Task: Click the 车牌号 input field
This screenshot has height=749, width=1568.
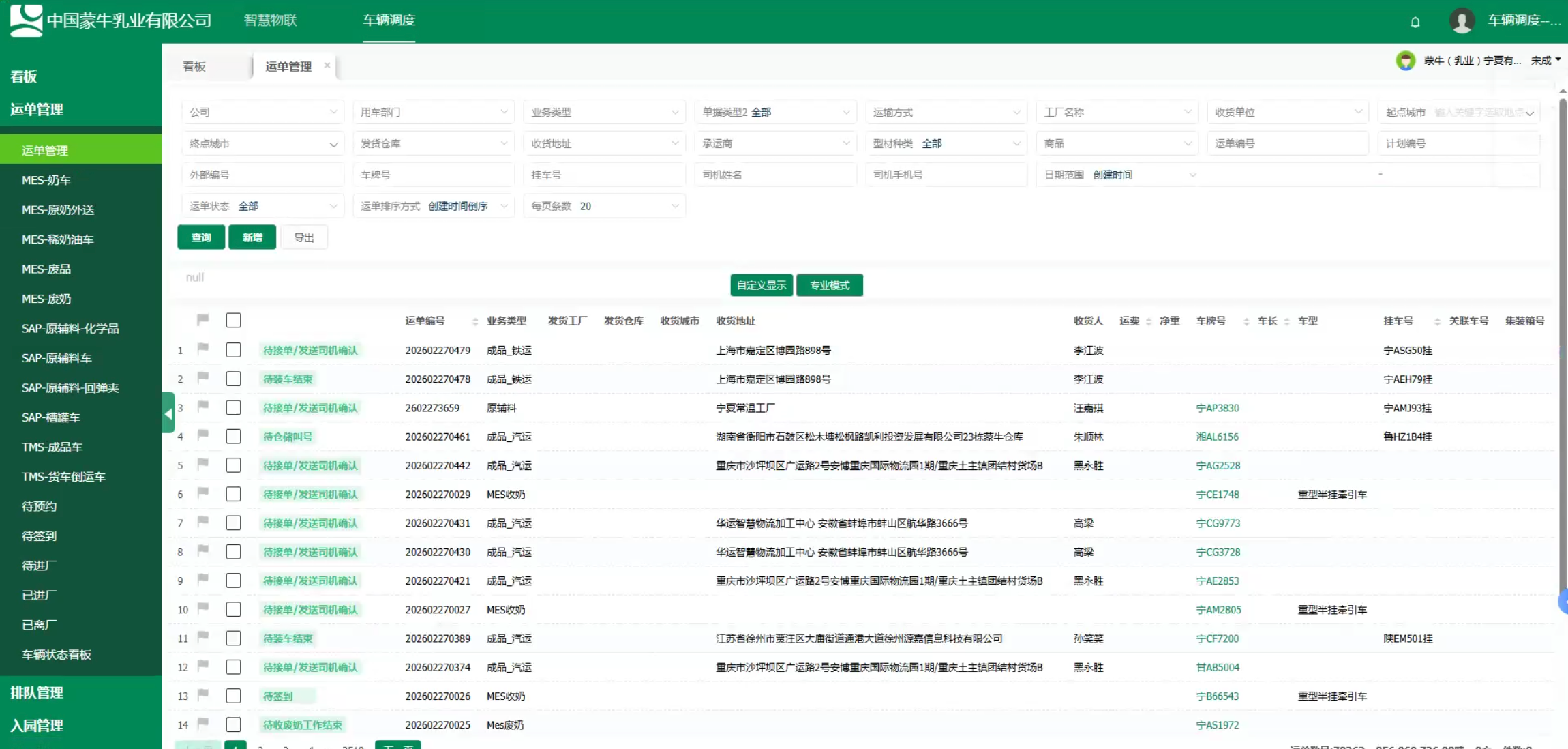Action: [434, 175]
